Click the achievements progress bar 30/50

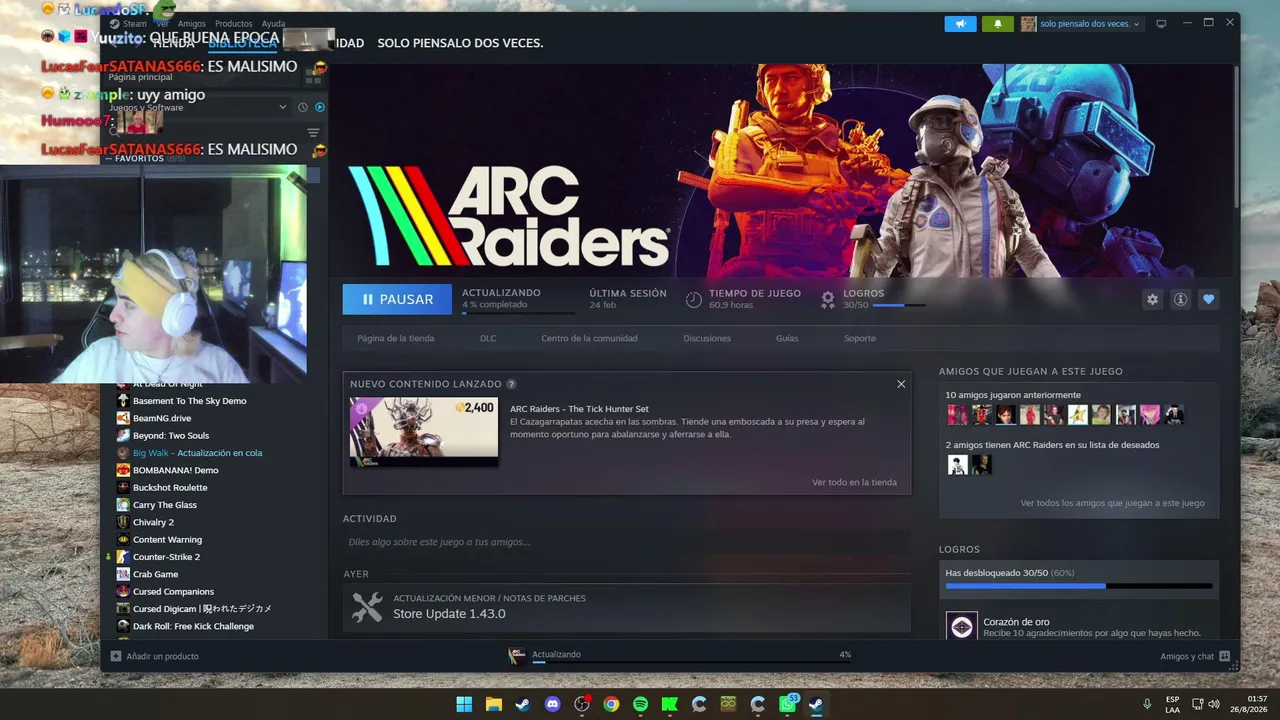[x=1079, y=586]
